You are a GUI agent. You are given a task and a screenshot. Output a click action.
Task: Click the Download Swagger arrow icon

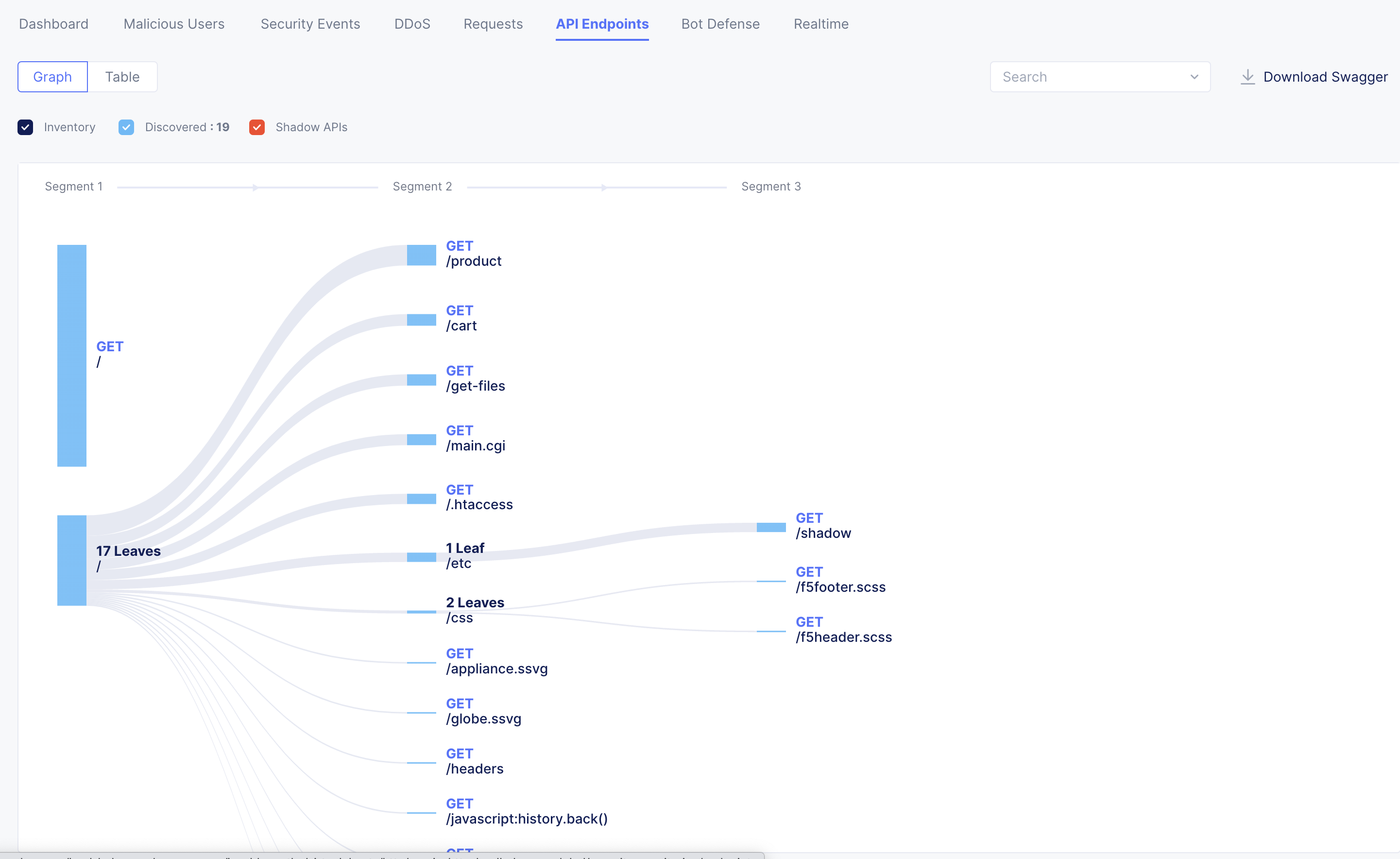[1247, 77]
